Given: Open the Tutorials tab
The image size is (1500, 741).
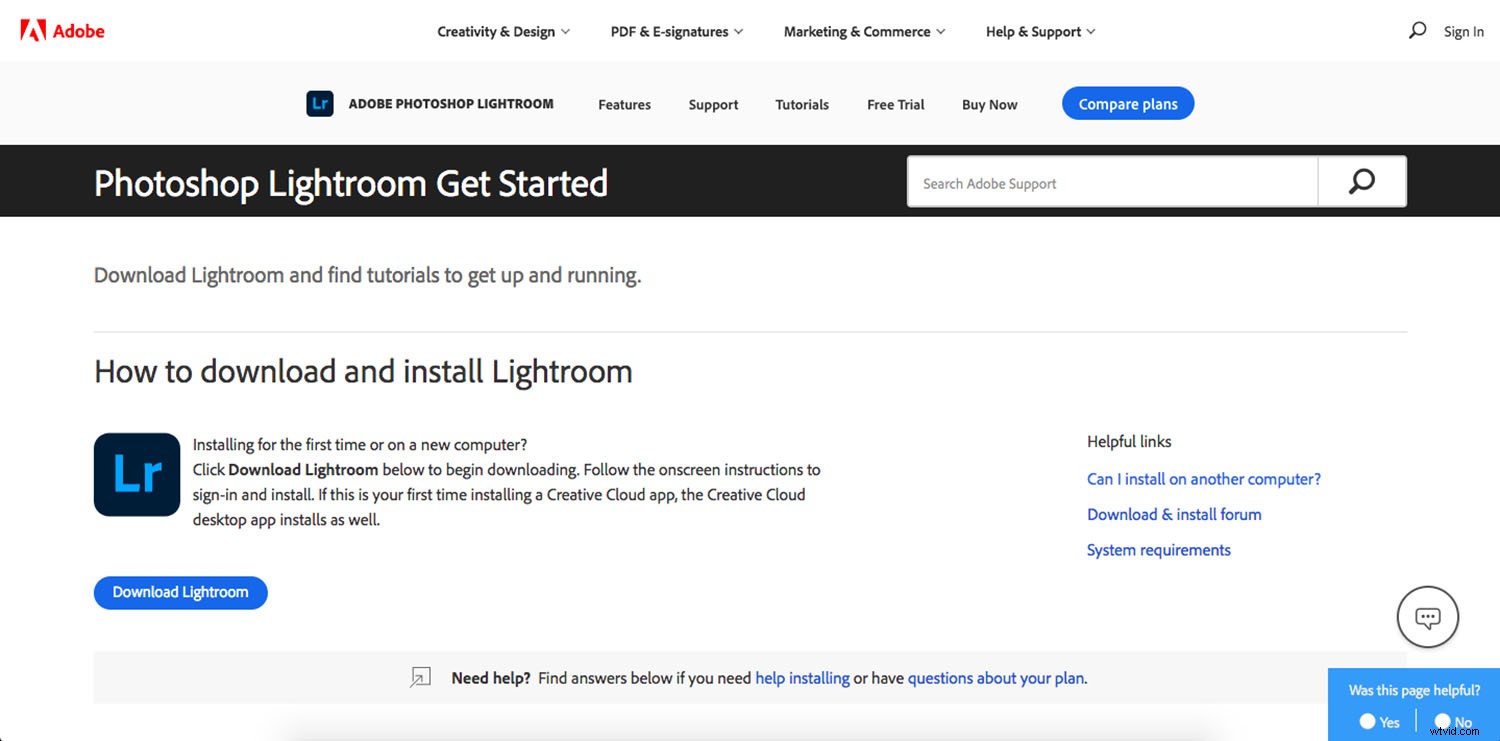Looking at the screenshot, I should [802, 105].
